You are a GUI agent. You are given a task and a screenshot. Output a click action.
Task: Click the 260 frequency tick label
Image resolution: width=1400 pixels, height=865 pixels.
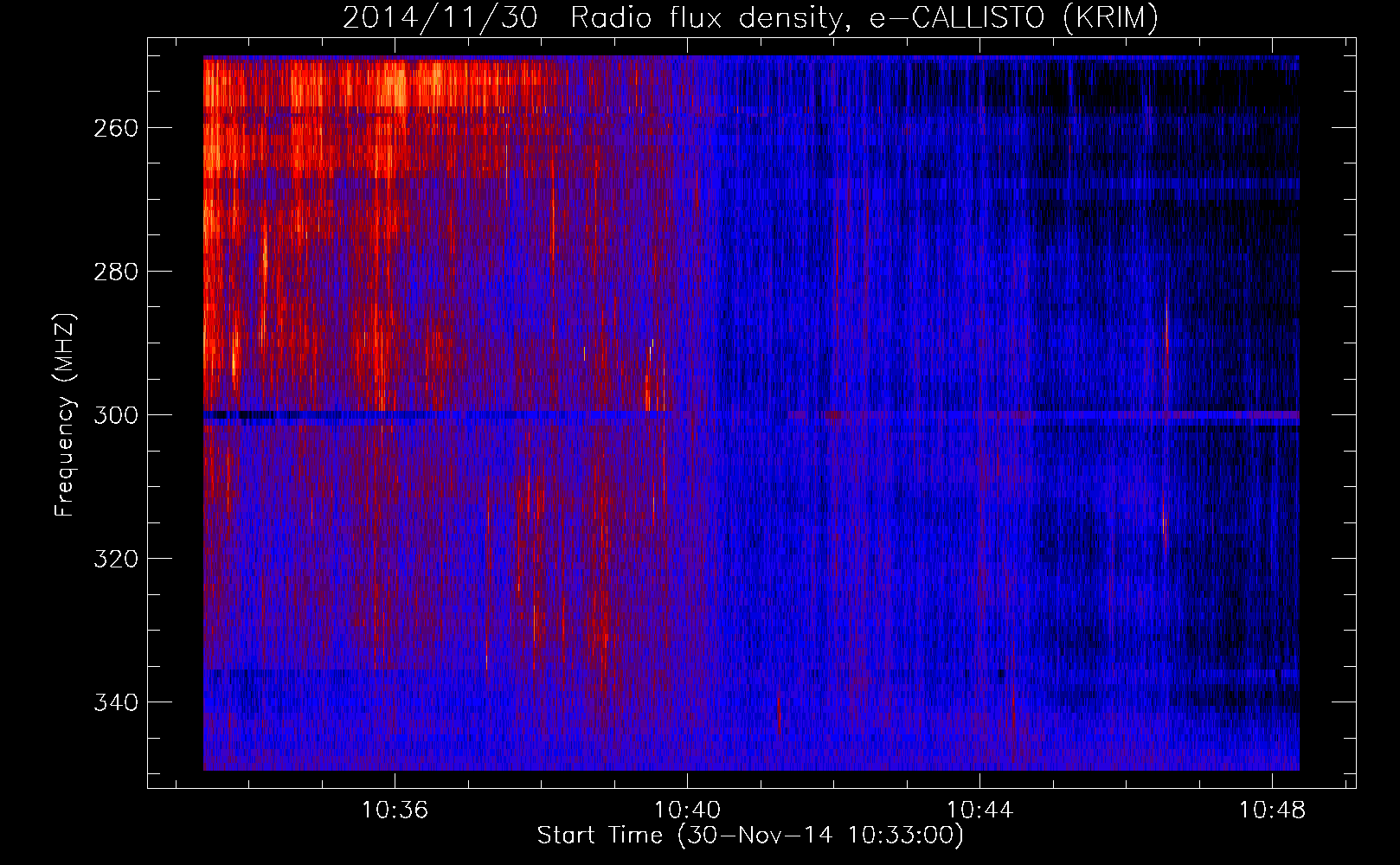tap(116, 128)
